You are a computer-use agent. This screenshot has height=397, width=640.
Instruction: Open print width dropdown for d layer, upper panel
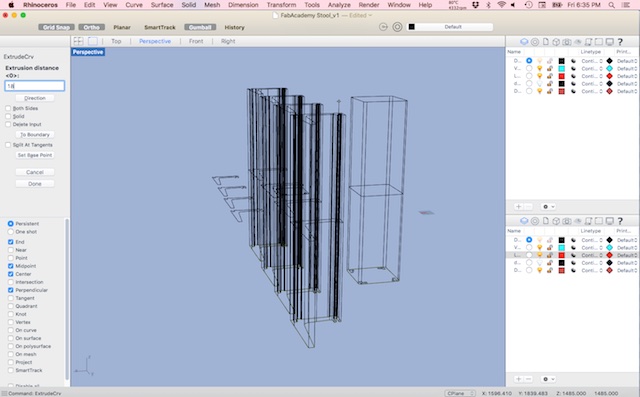pos(627,84)
